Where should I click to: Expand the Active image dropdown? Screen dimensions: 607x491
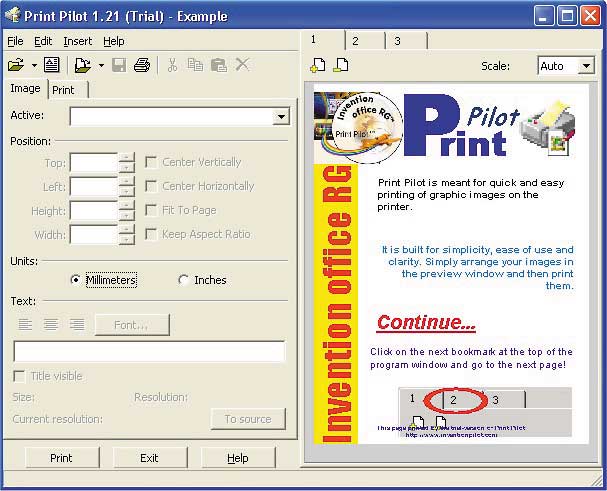tap(281, 117)
